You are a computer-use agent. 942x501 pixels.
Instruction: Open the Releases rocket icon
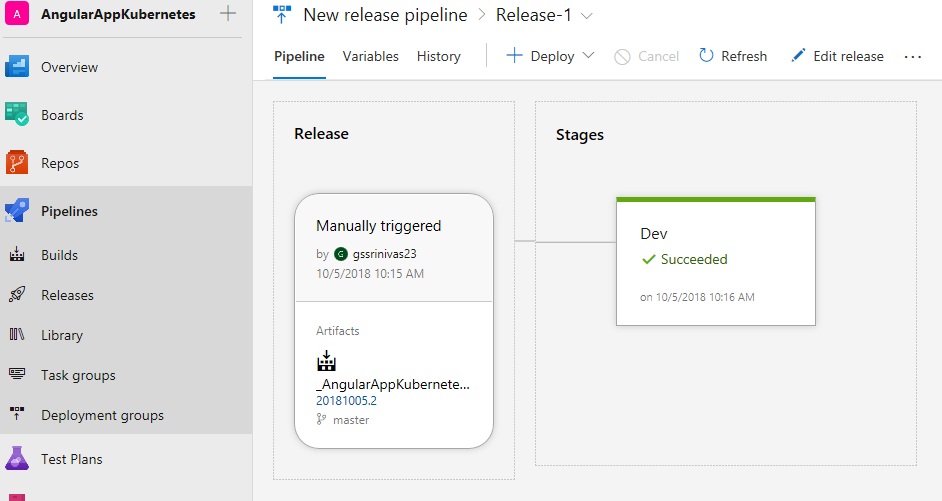17,294
